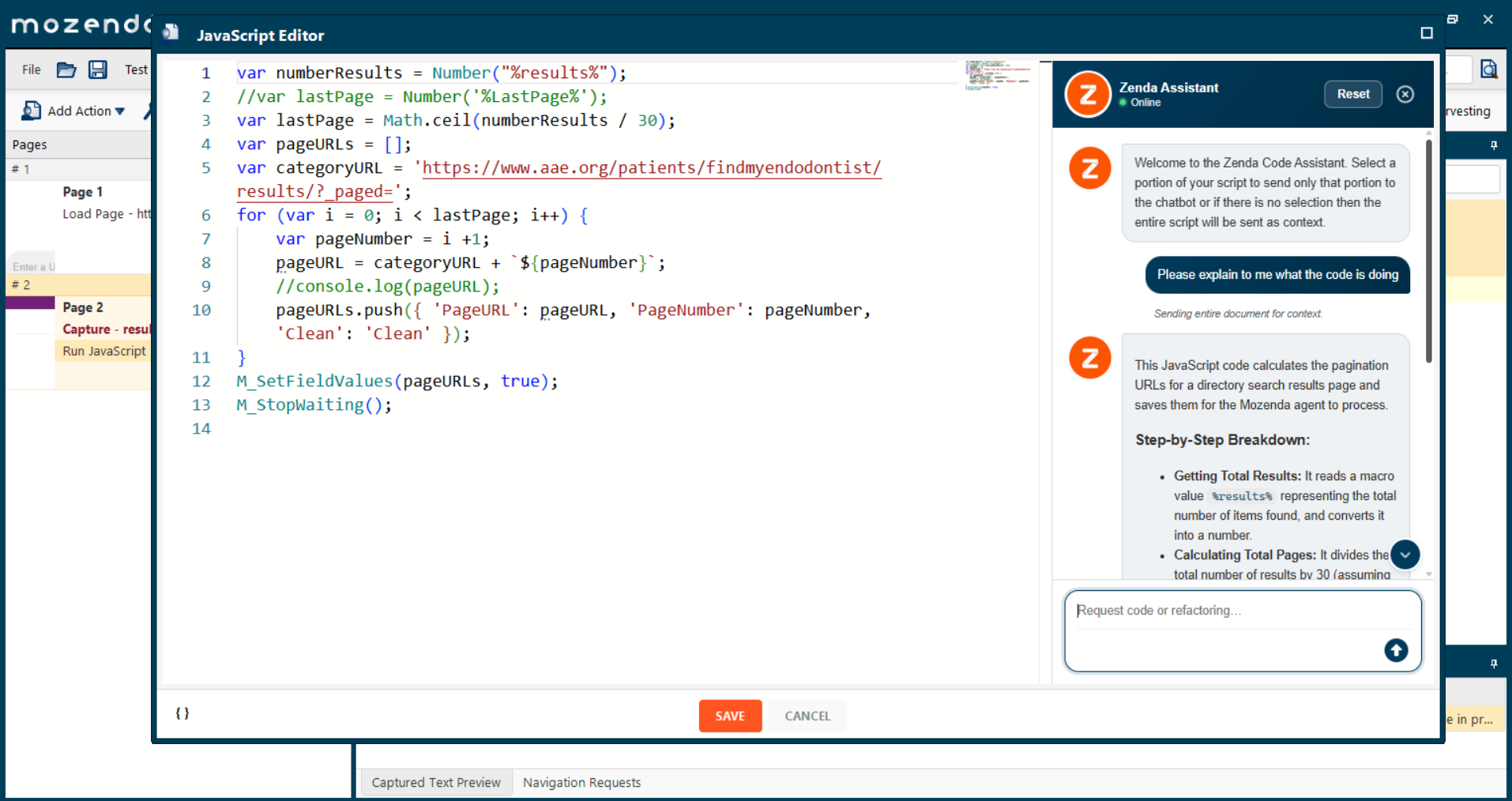Switch to Navigation Requests tab
The height and width of the screenshot is (801, 1512).
click(x=581, y=782)
